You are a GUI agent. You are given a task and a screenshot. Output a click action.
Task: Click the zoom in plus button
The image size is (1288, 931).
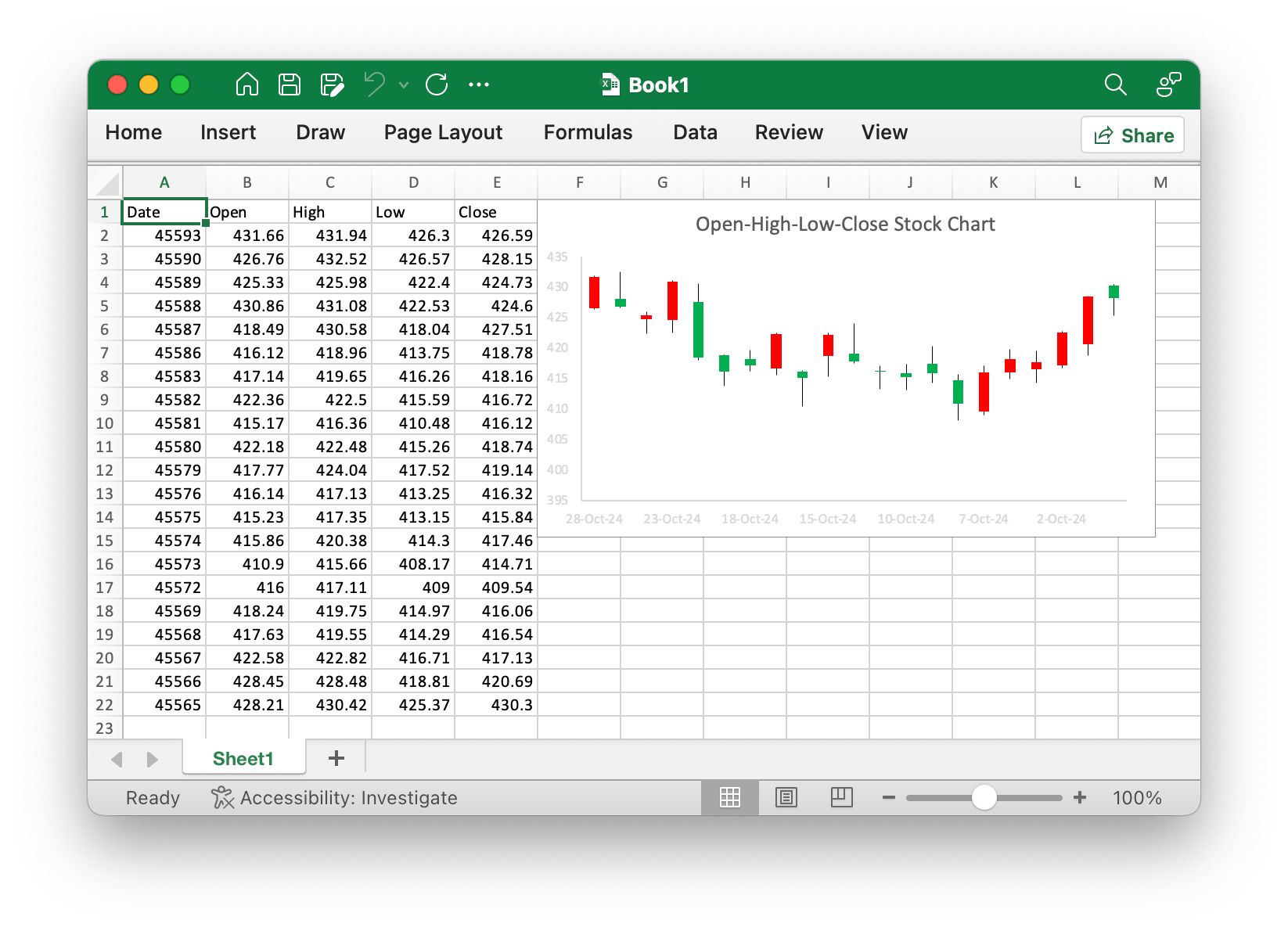[x=1080, y=797]
